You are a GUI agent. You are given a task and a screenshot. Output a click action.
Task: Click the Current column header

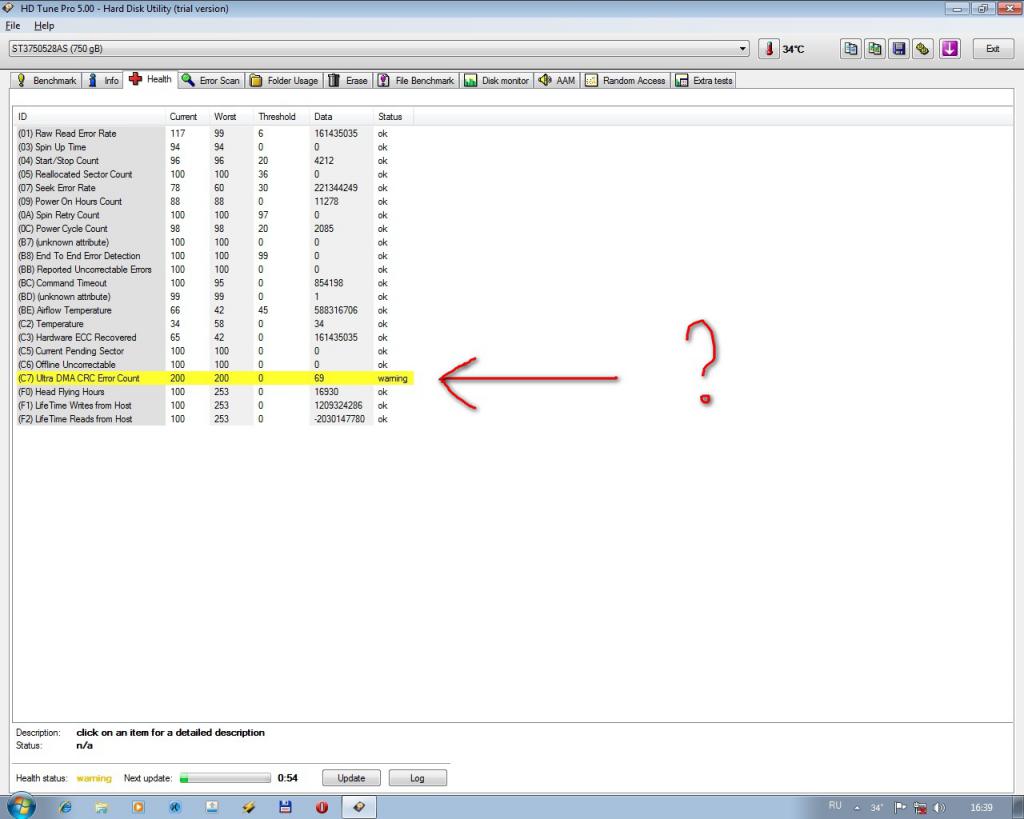point(187,116)
